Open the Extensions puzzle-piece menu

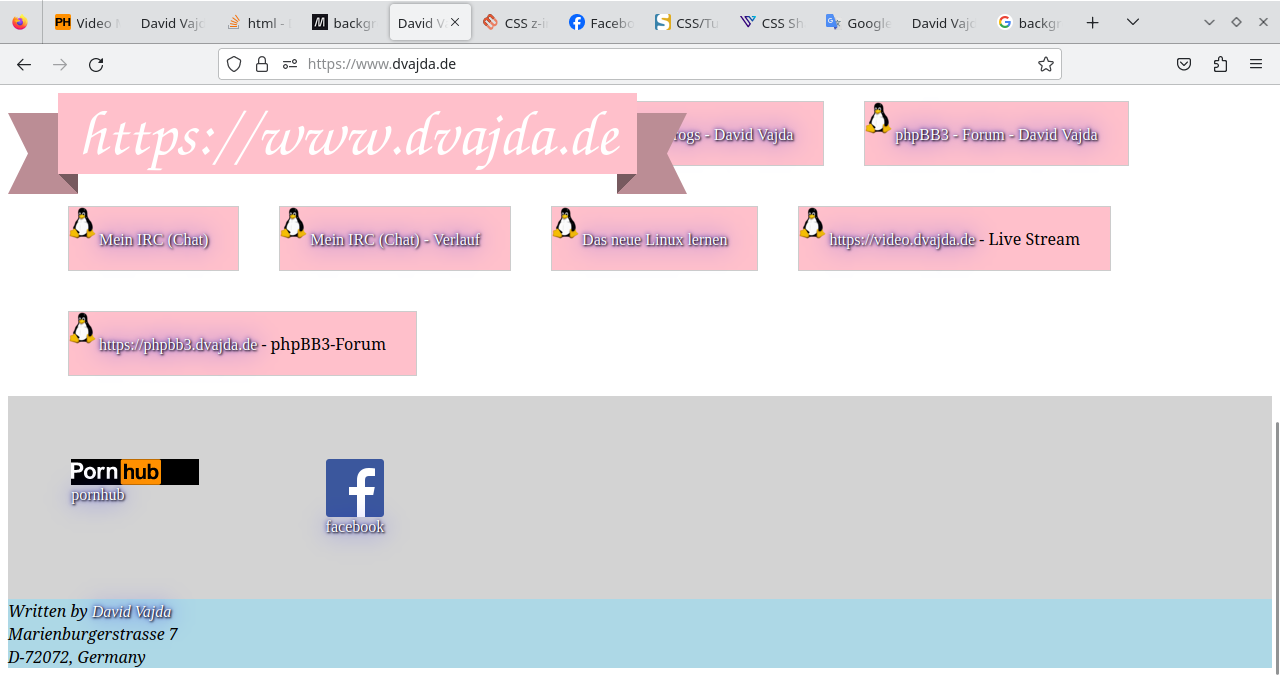tap(1220, 64)
